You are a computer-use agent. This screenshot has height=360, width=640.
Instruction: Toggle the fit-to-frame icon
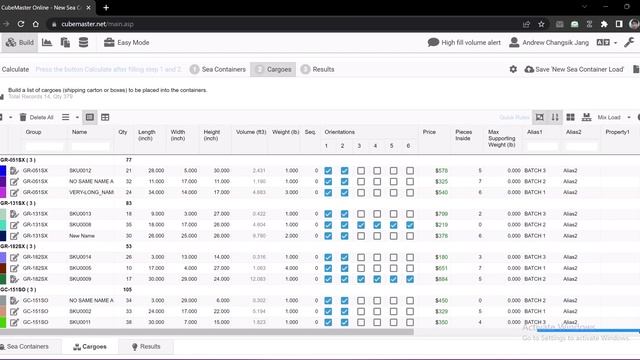click(540, 118)
